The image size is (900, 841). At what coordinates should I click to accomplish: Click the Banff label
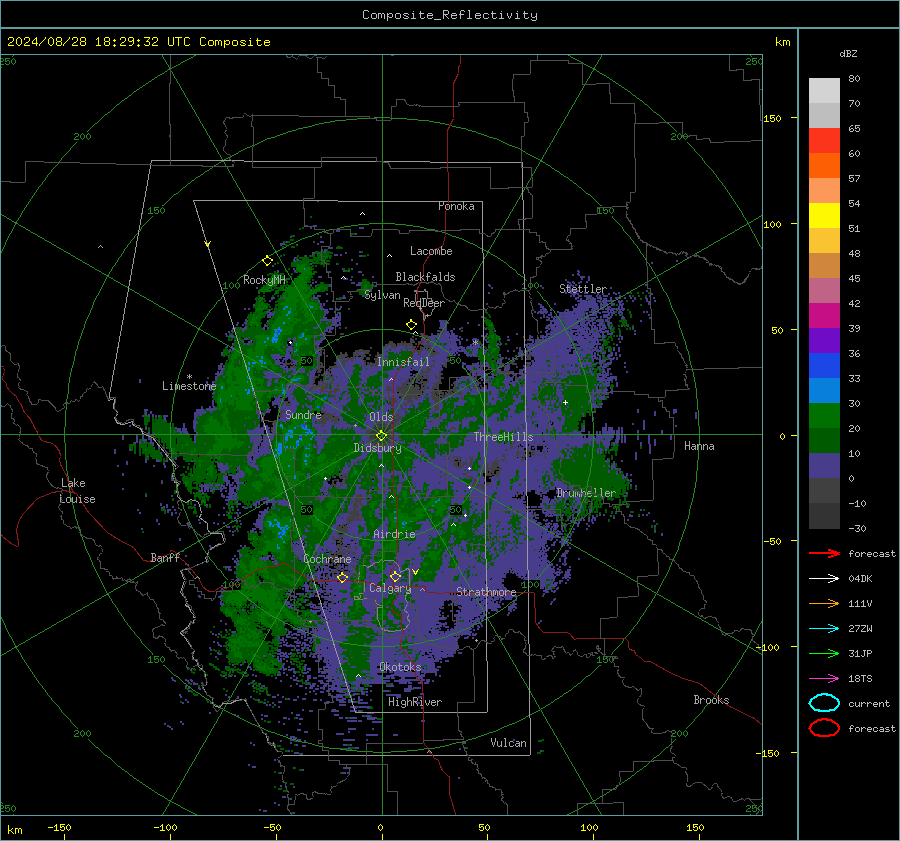tap(165, 557)
